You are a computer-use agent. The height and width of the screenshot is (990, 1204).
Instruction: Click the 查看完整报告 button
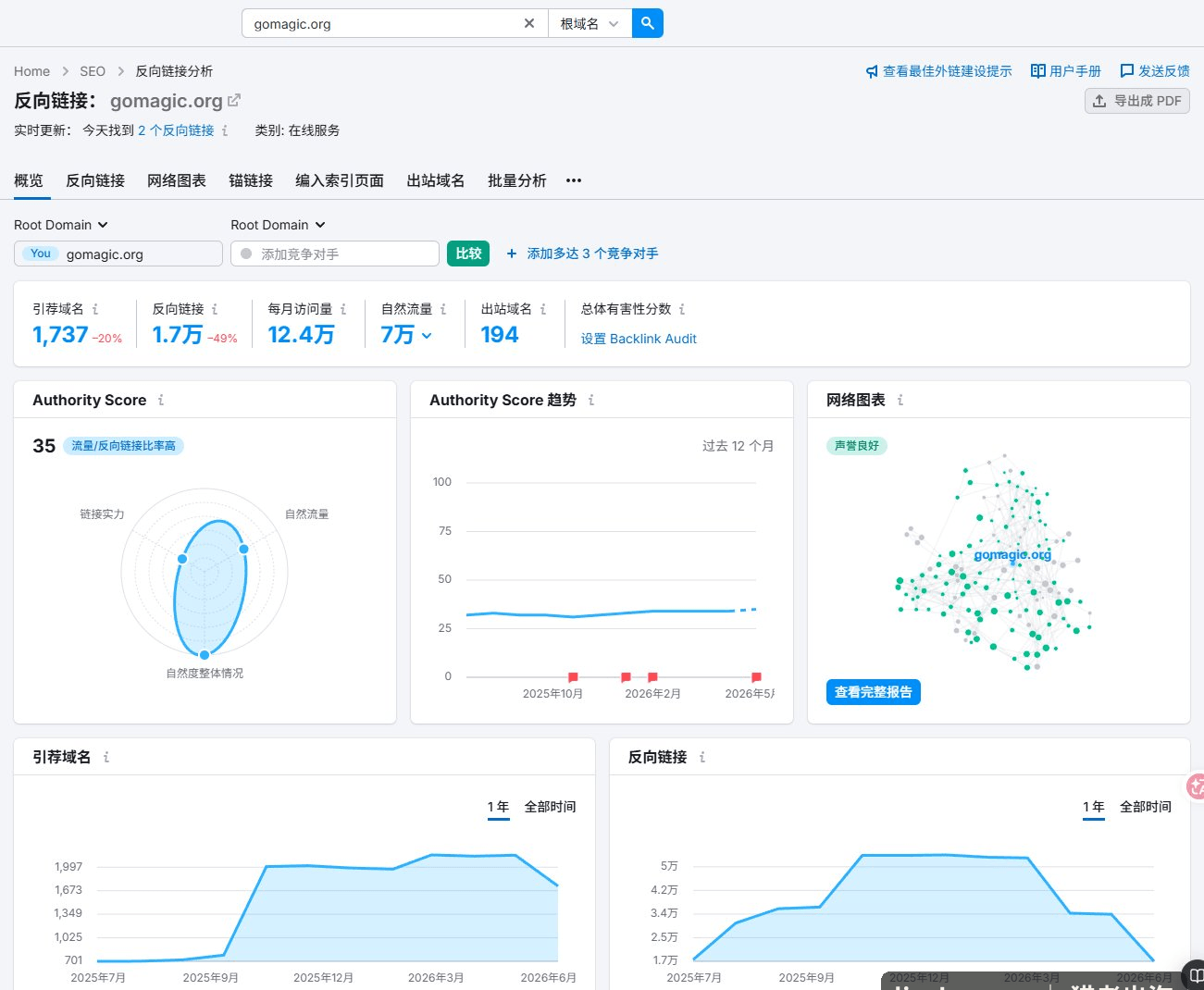click(874, 692)
